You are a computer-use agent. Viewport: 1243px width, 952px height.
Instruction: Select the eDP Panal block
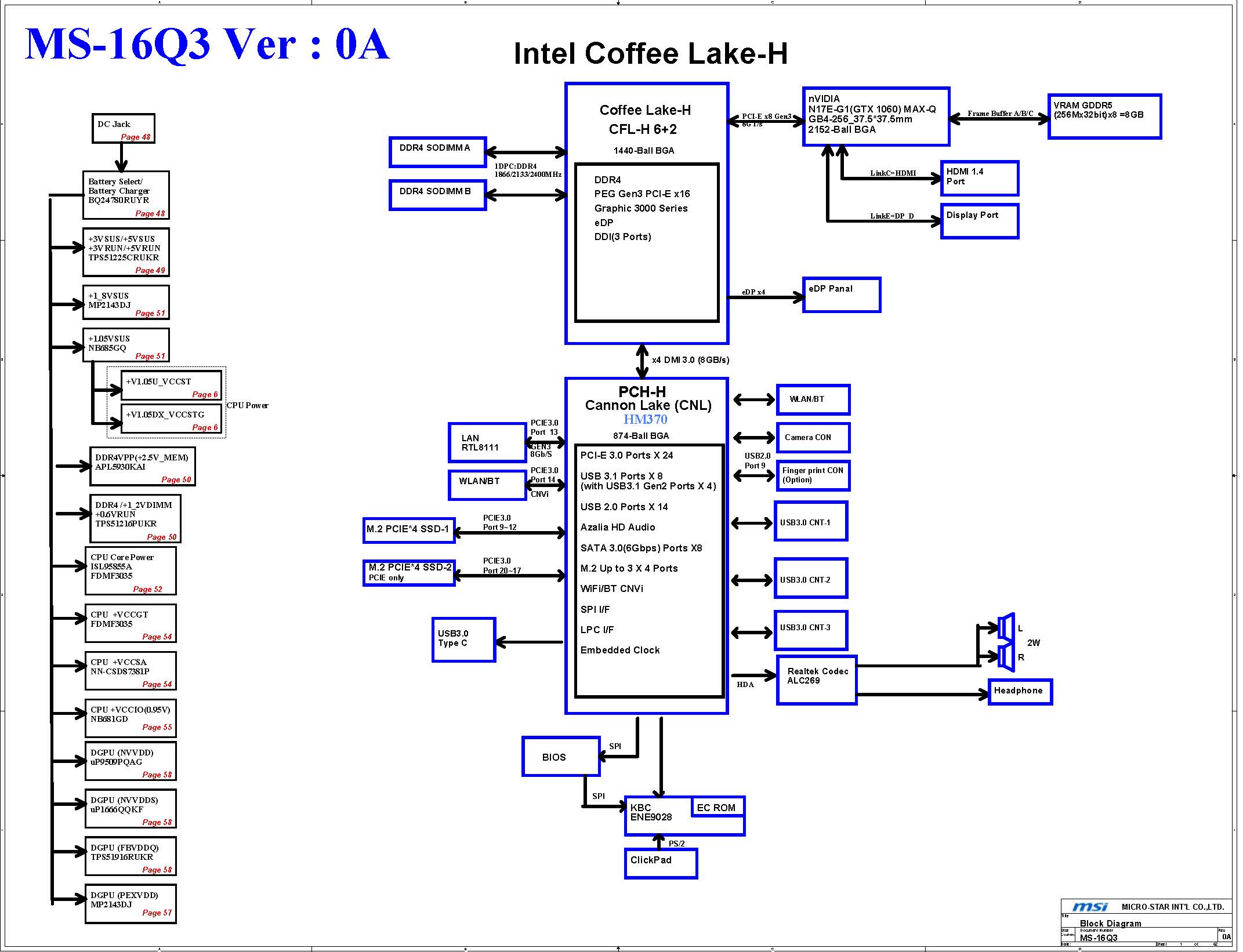pos(842,295)
